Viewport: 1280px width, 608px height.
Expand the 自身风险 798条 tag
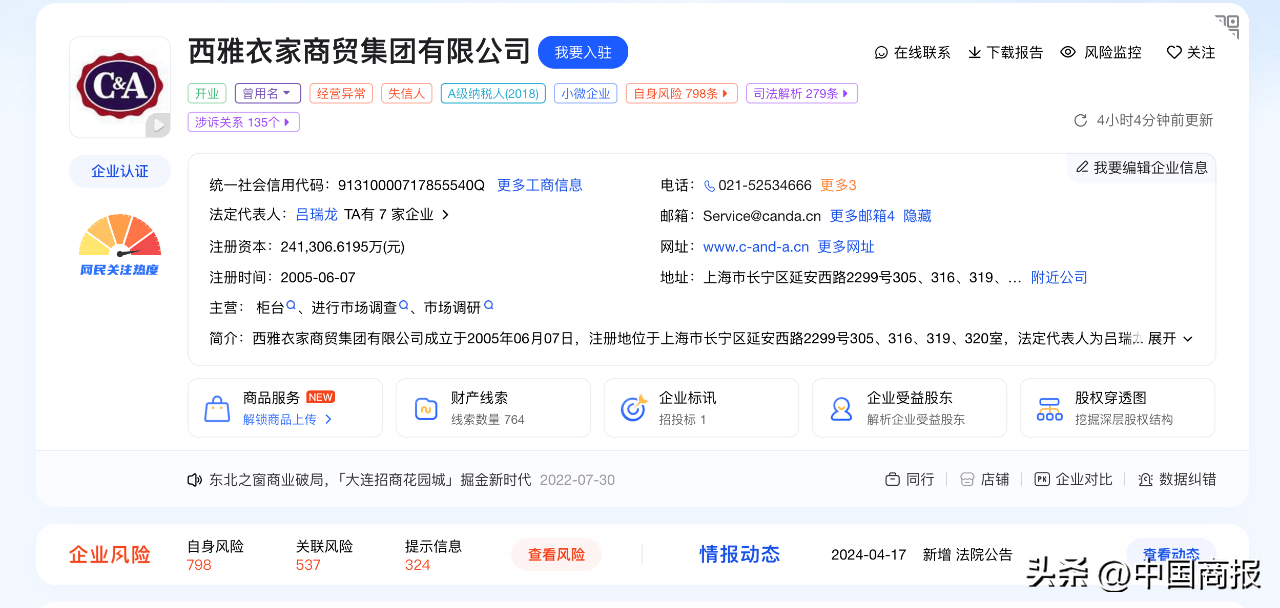click(683, 94)
